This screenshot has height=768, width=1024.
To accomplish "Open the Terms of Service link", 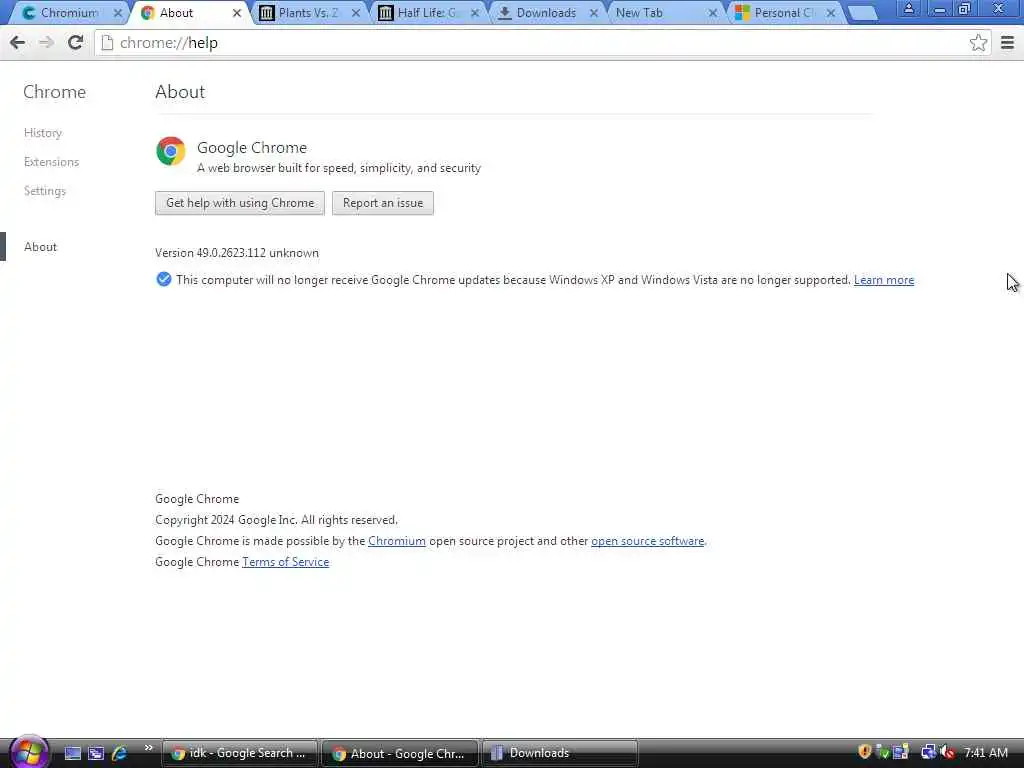I will 285,562.
